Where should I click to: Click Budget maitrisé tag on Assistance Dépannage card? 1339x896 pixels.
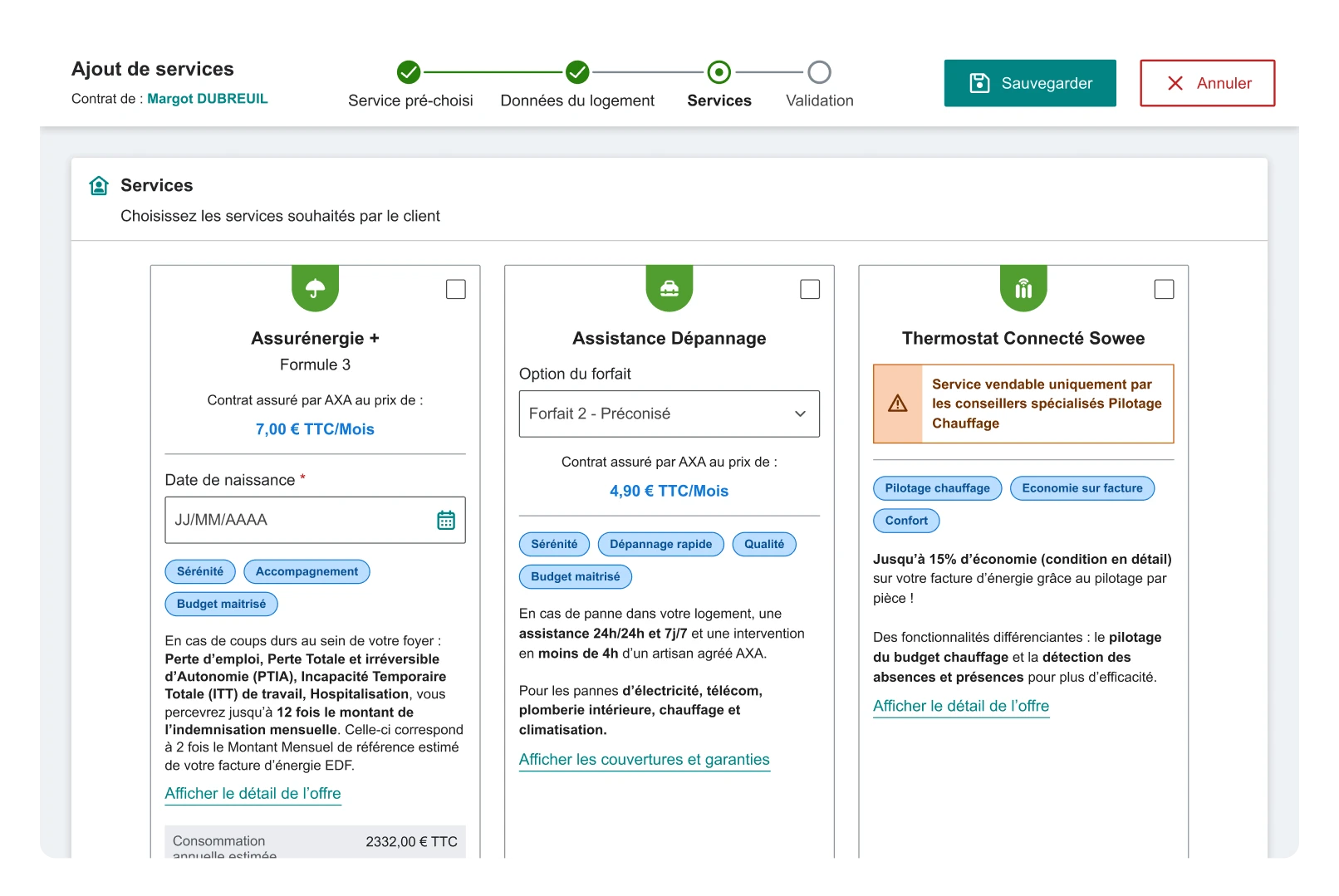click(x=576, y=576)
